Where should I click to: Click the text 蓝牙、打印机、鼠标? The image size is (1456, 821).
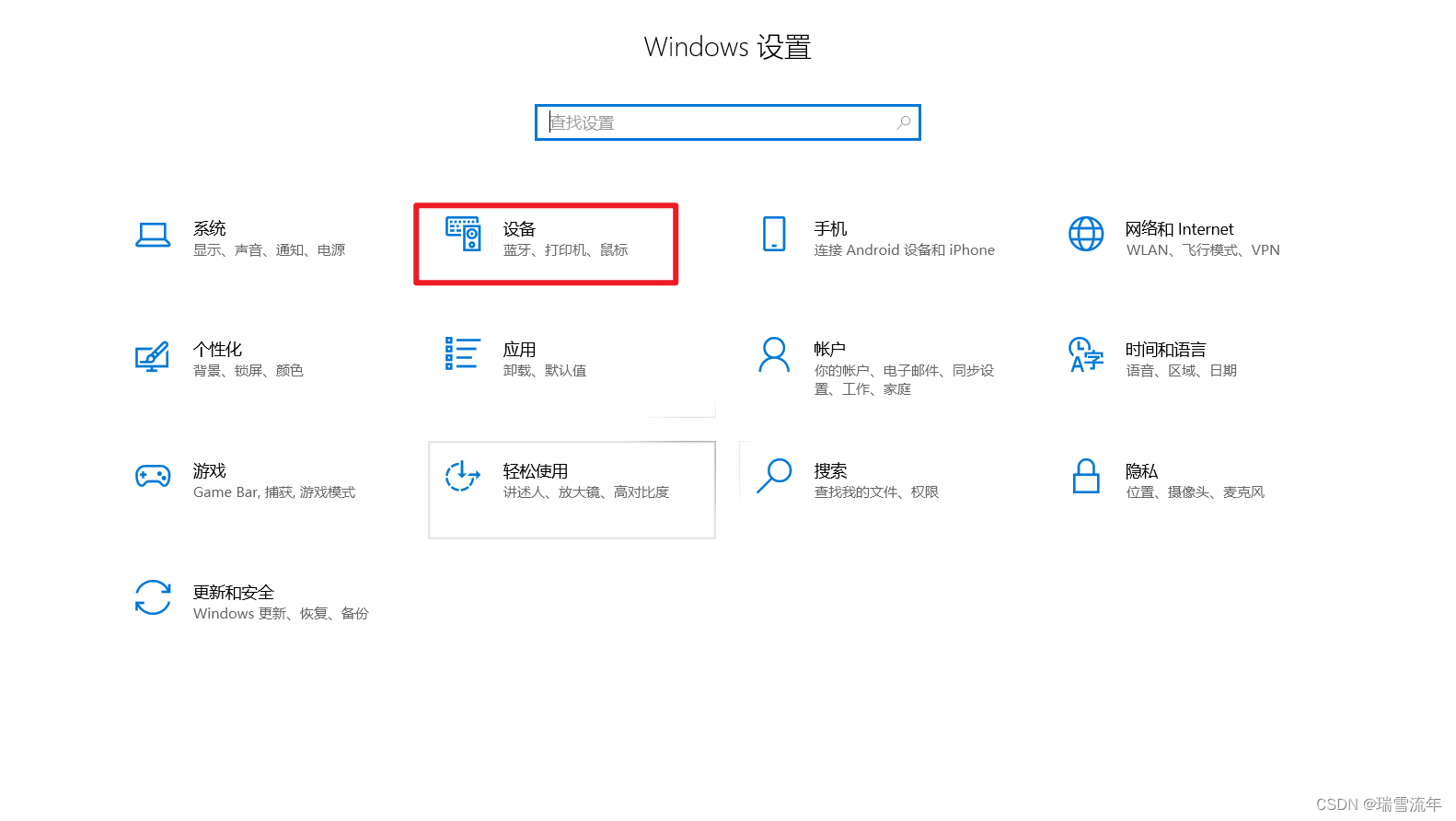[x=566, y=250]
